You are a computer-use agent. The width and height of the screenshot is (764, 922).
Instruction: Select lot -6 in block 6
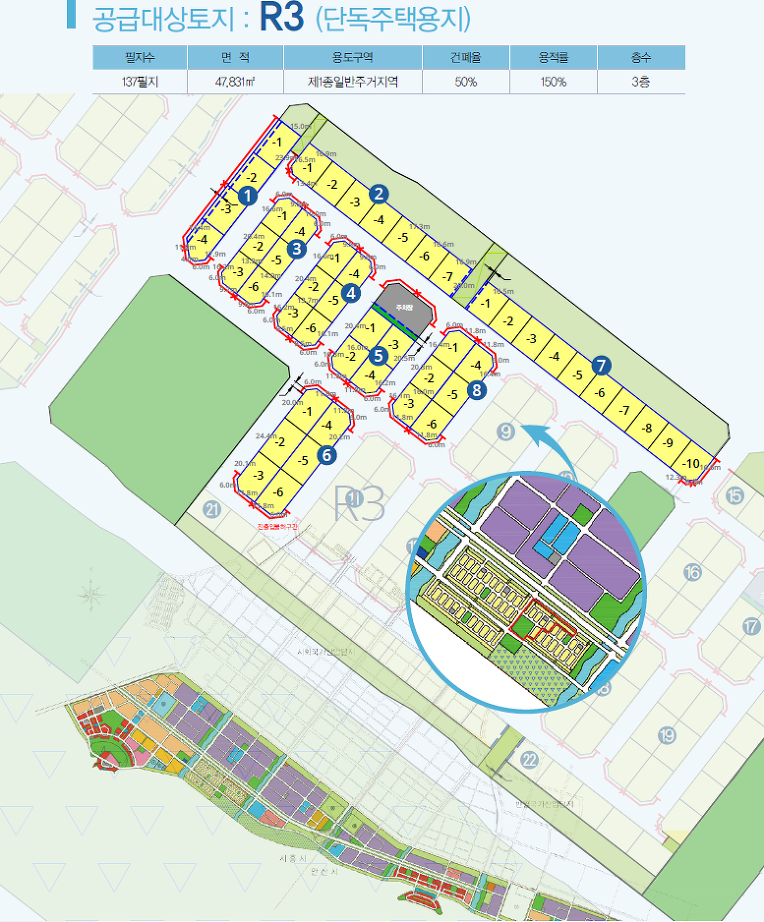click(278, 492)
